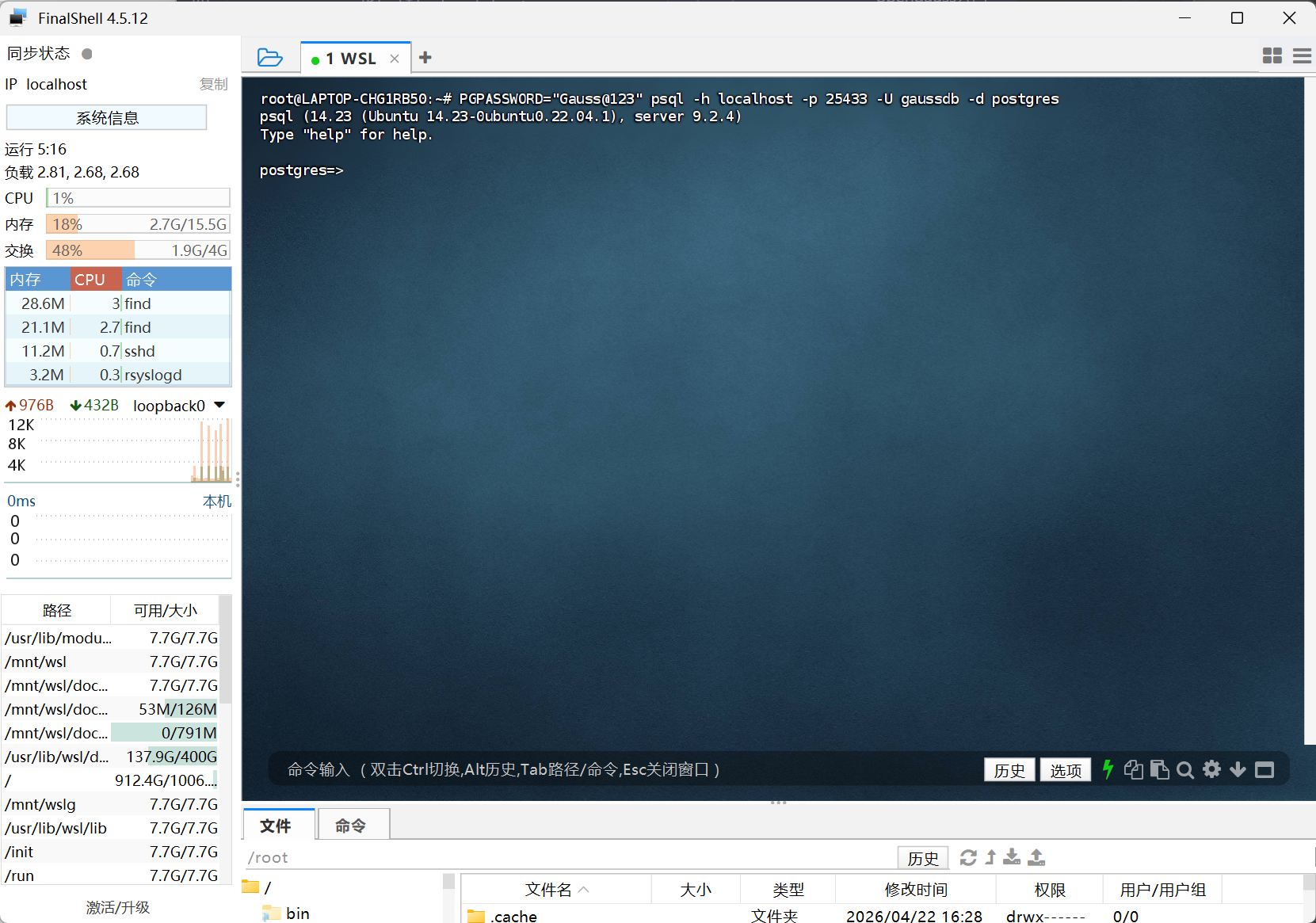Click the terminal vertical scrollbar
Screen dimensions: 1316x923
point(1310,410)
